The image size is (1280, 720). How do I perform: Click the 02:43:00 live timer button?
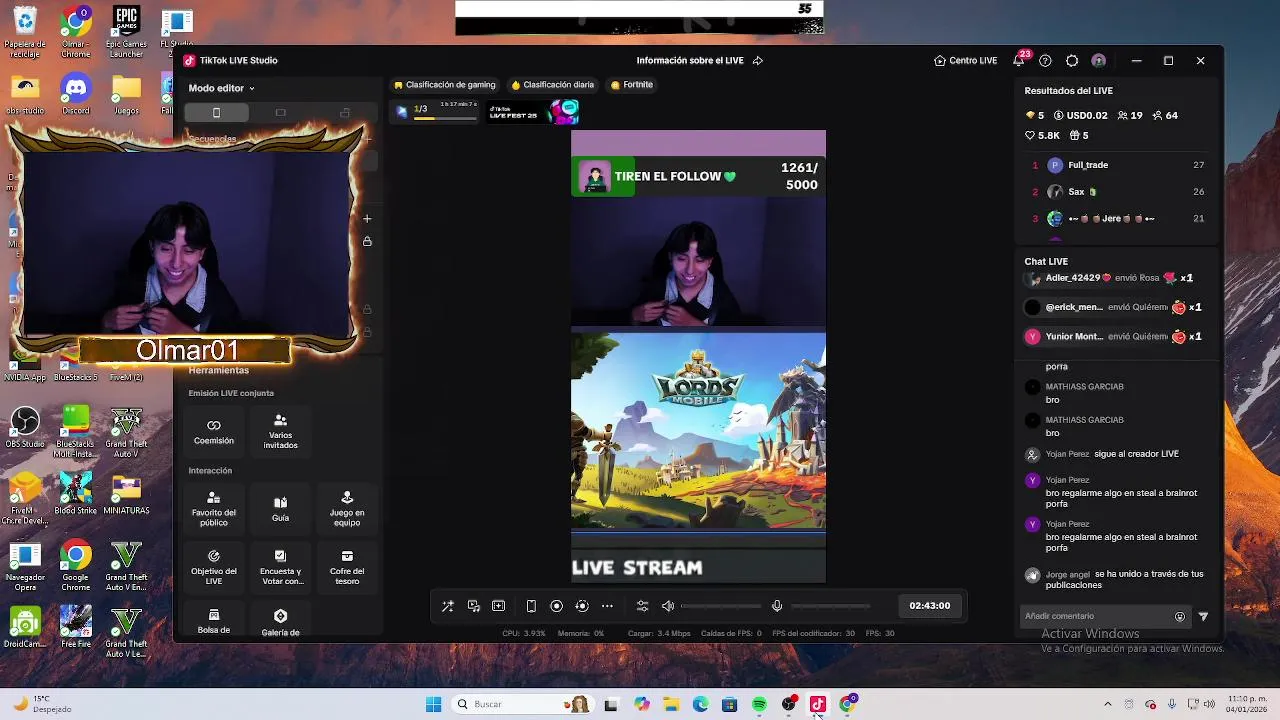point(930,605)
